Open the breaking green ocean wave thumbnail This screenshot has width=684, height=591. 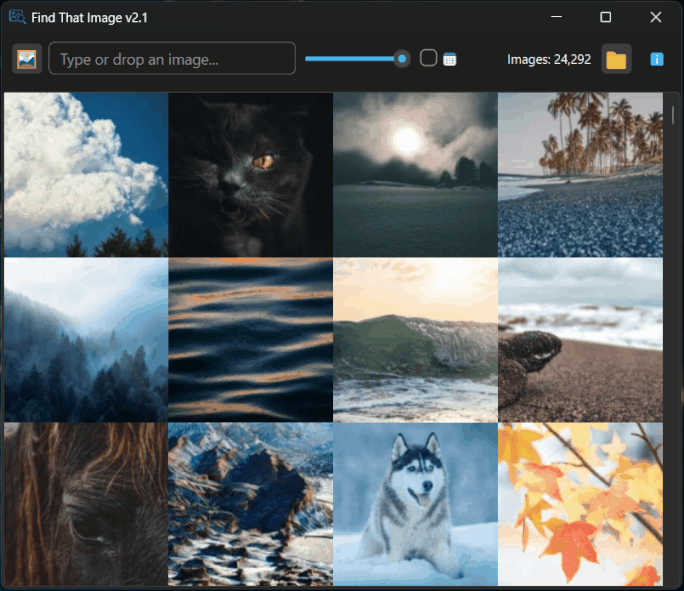click(415, 339)
